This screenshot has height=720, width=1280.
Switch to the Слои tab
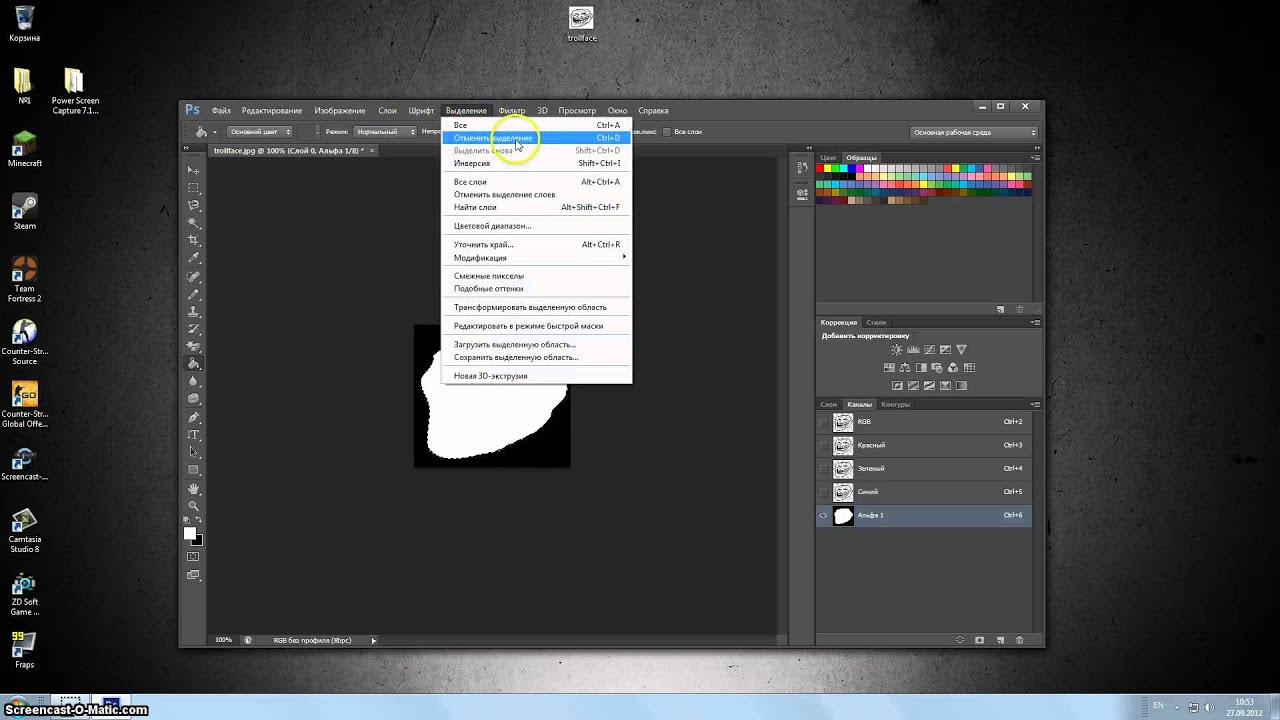pos(829,404)
